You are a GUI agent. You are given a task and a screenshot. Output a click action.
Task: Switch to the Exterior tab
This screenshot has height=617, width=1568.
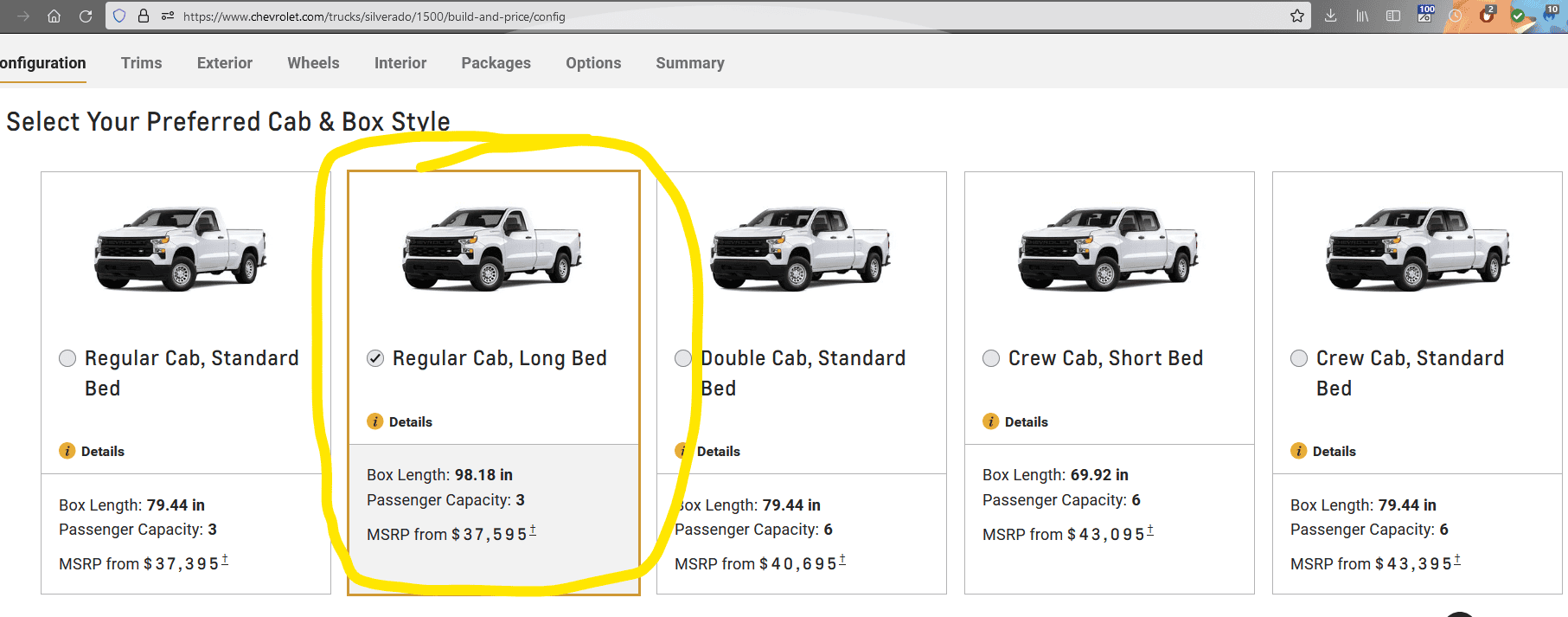click(x=225, y=63)
